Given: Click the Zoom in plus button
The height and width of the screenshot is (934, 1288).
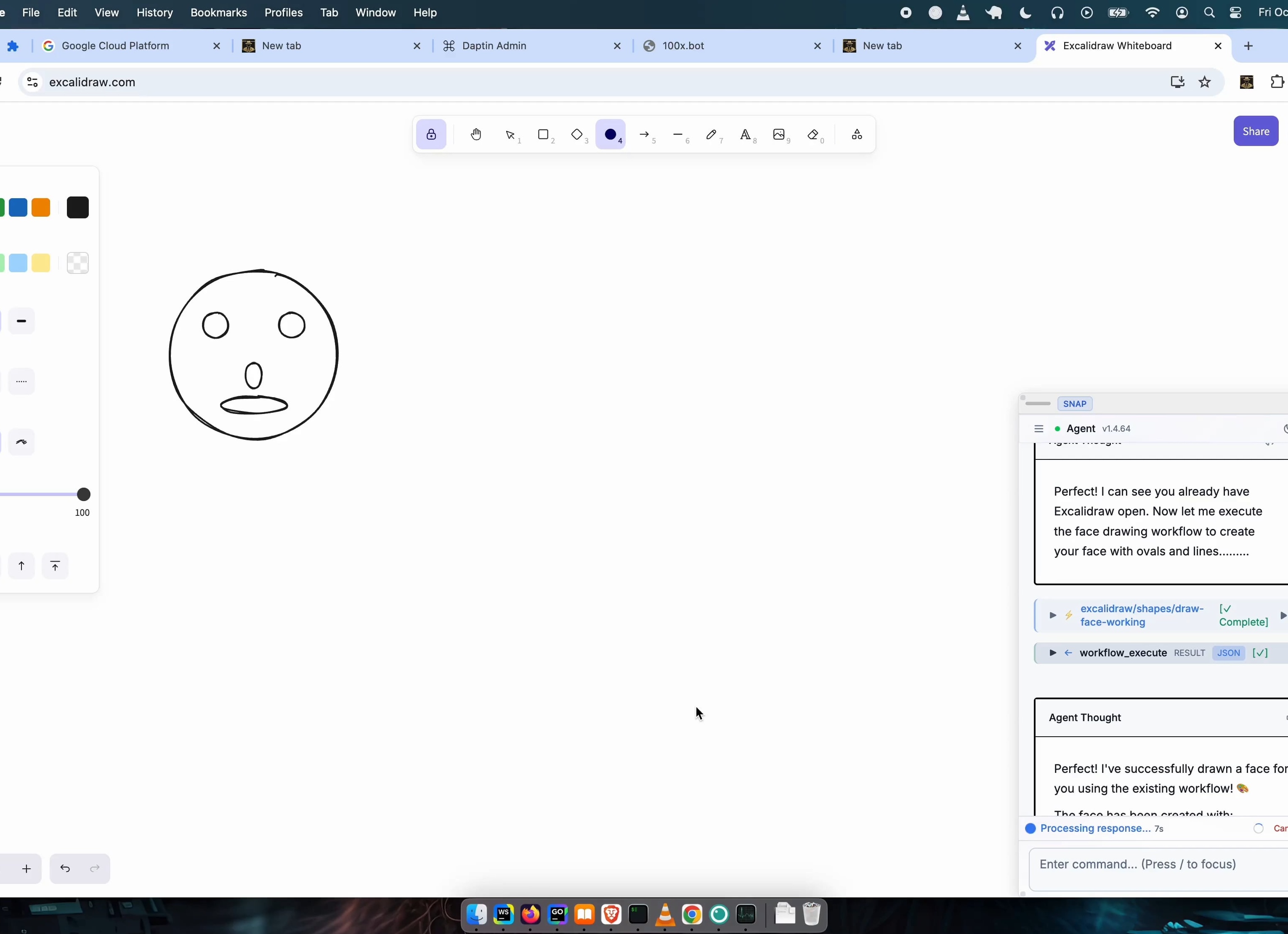Looking at the screenshot, I should (x=26, y=869).
